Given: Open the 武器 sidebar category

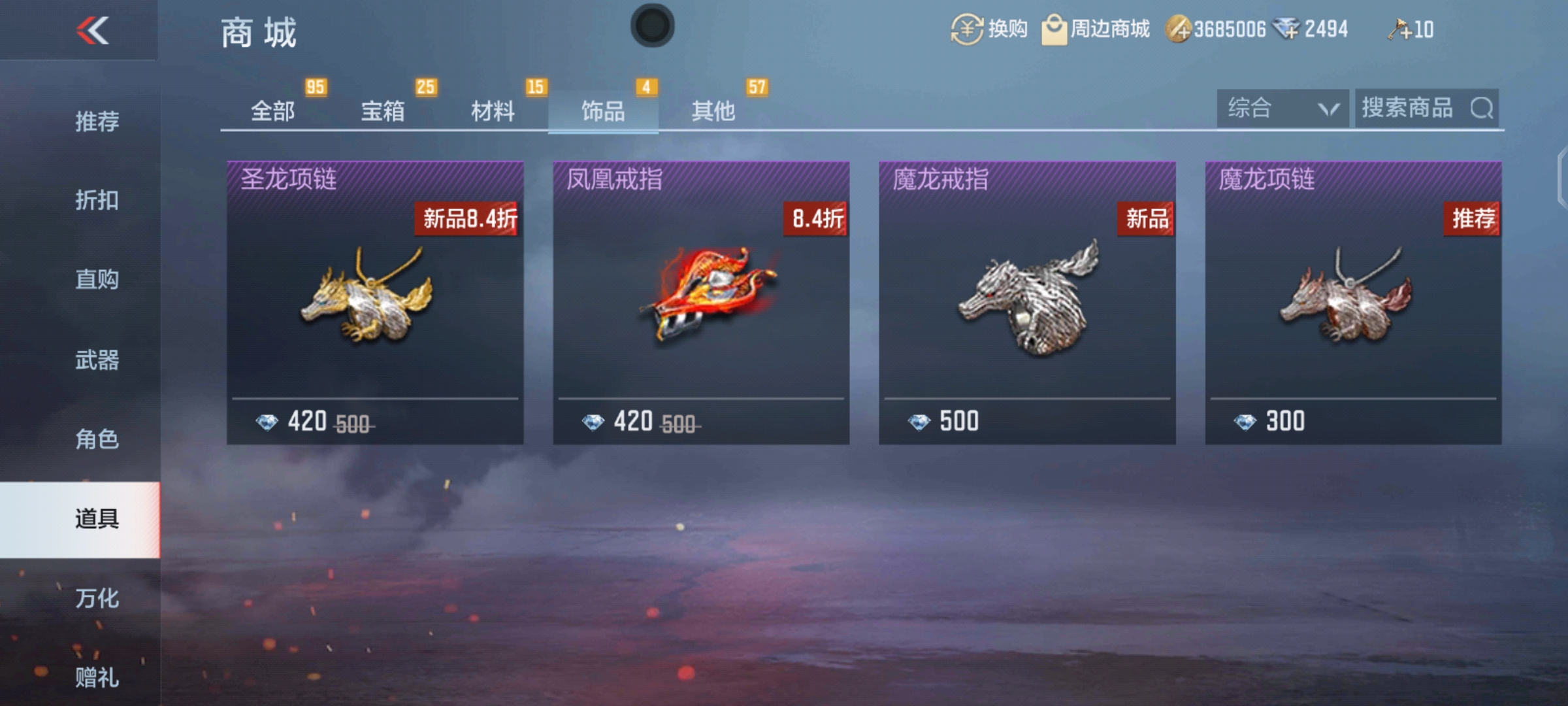Looking at the screenshot, I should (97, 360).
